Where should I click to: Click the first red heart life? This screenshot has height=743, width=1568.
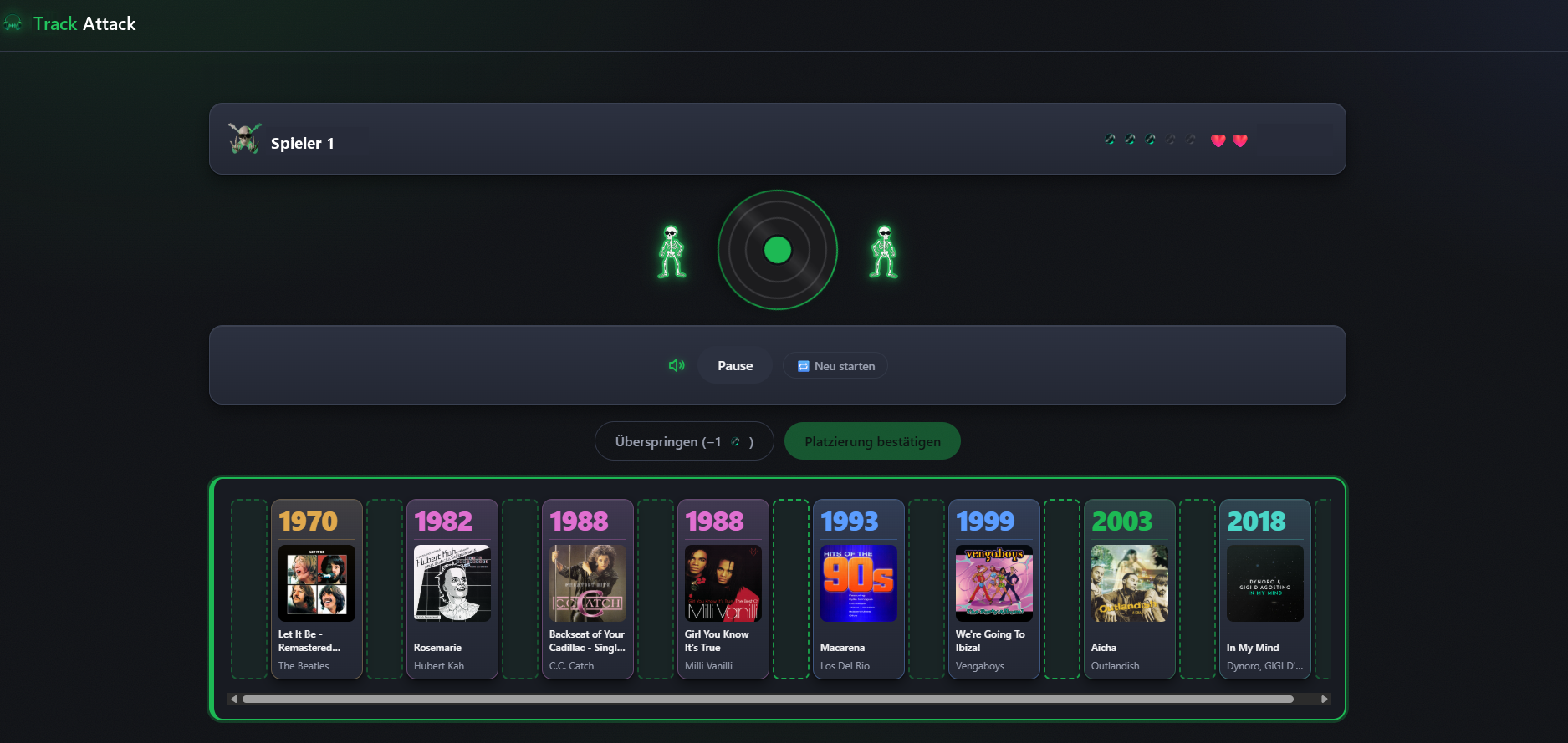click(1218, 140)
